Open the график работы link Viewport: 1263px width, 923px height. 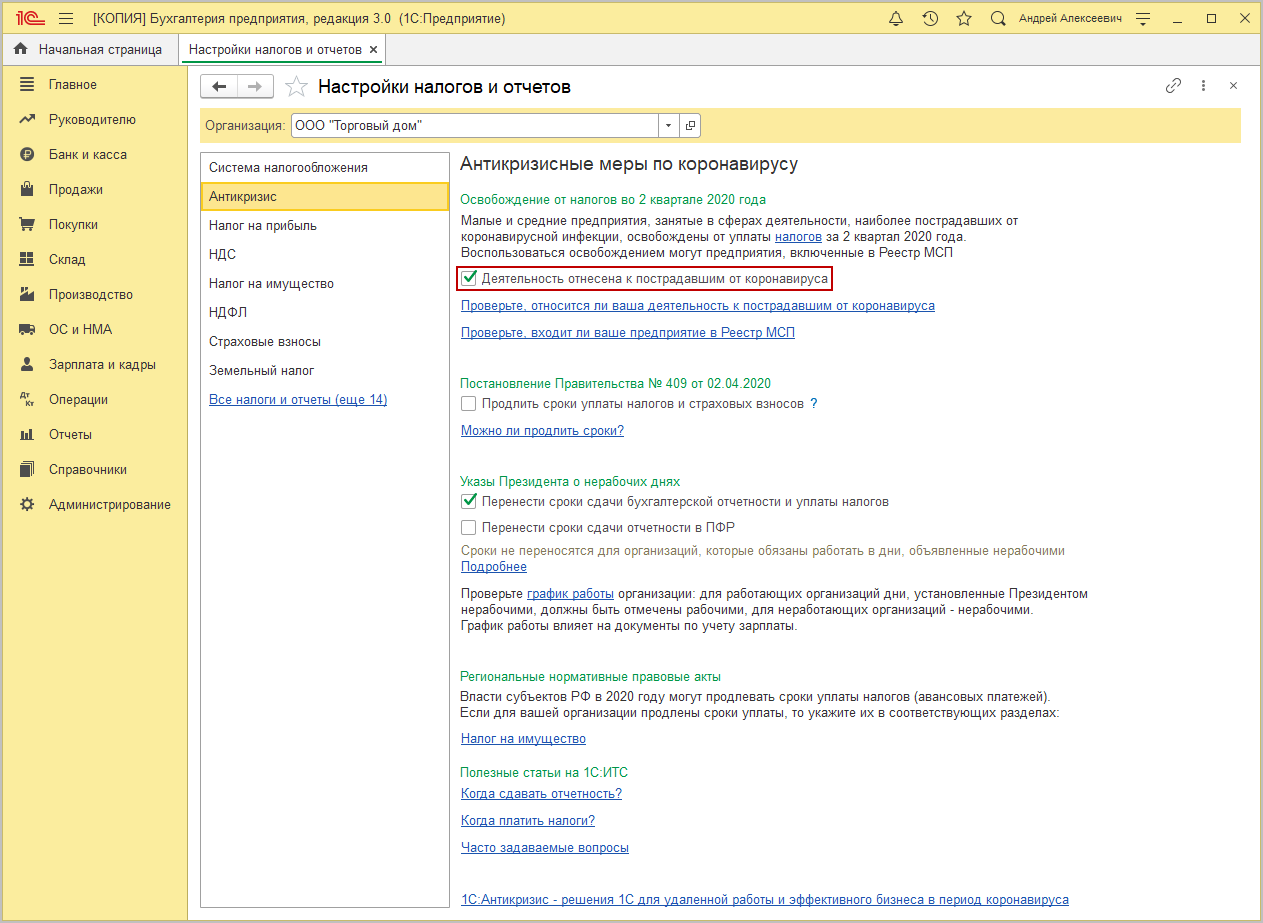point(570,594)
